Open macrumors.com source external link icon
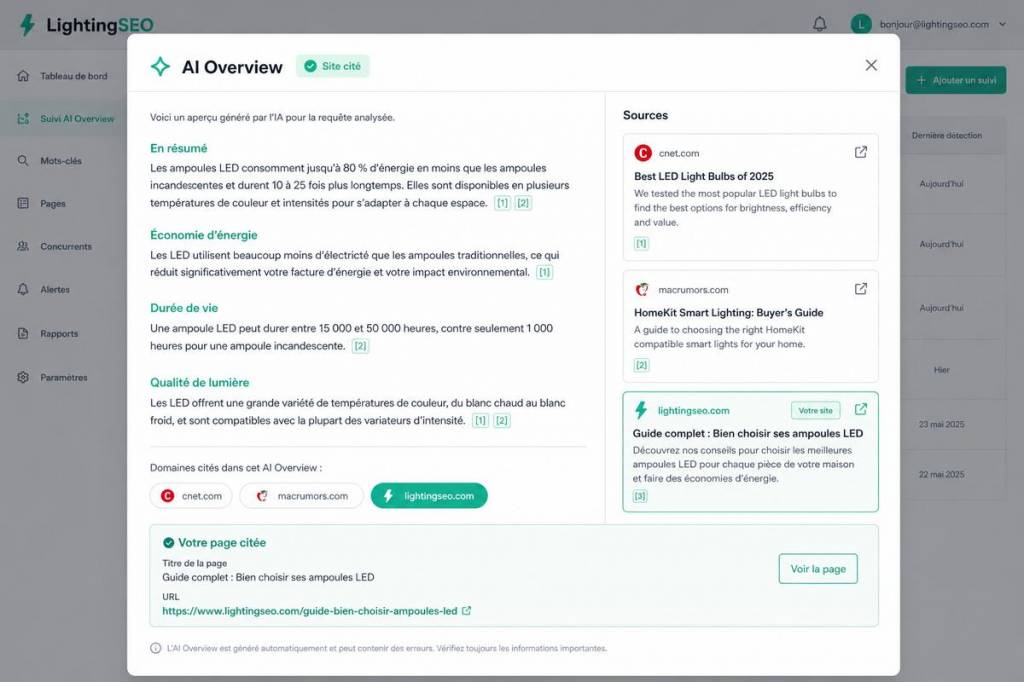 coord(861,289)
